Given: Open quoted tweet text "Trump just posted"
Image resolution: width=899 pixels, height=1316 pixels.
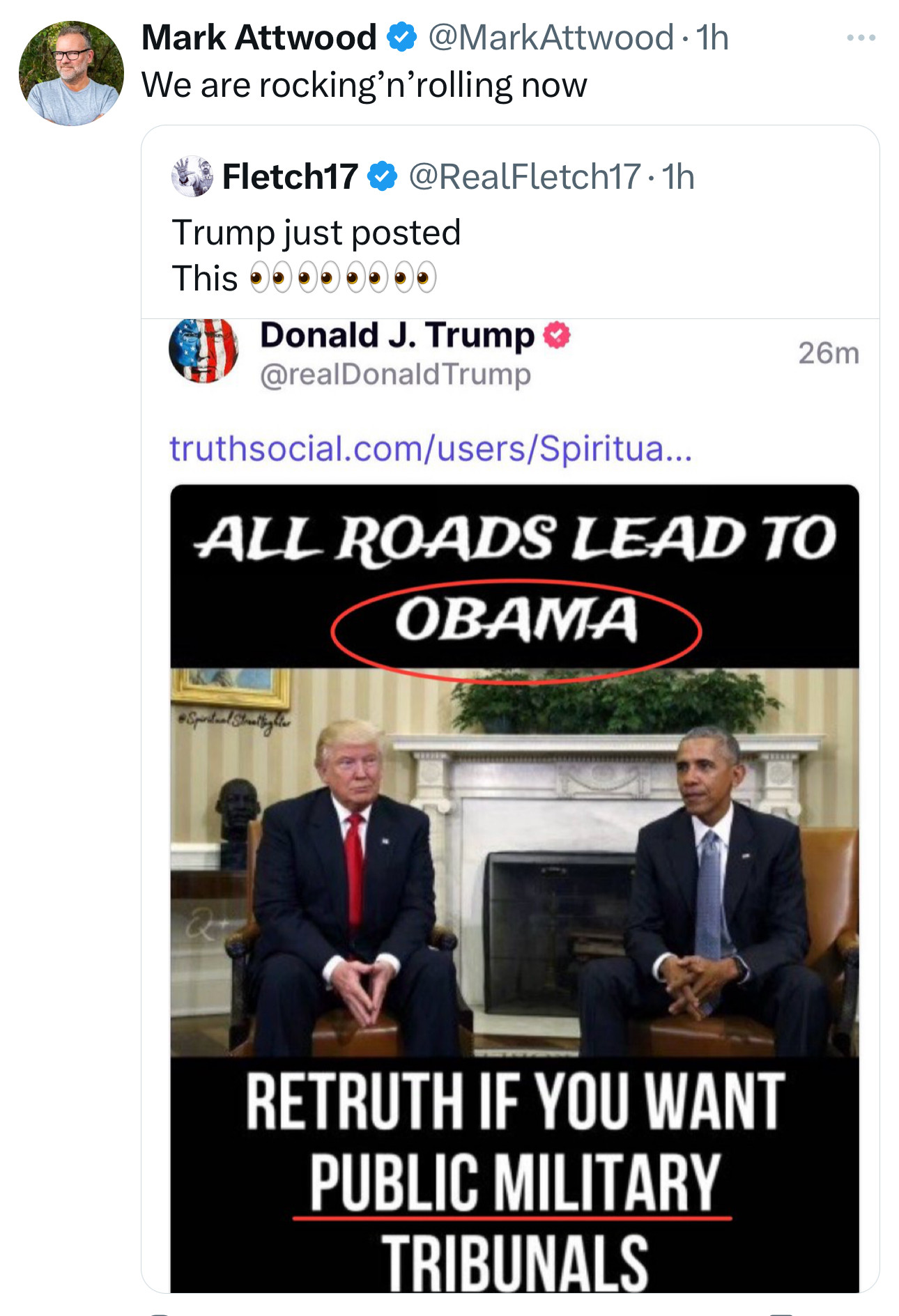Looking at the screenshot, I should click(x=316, y=233).
